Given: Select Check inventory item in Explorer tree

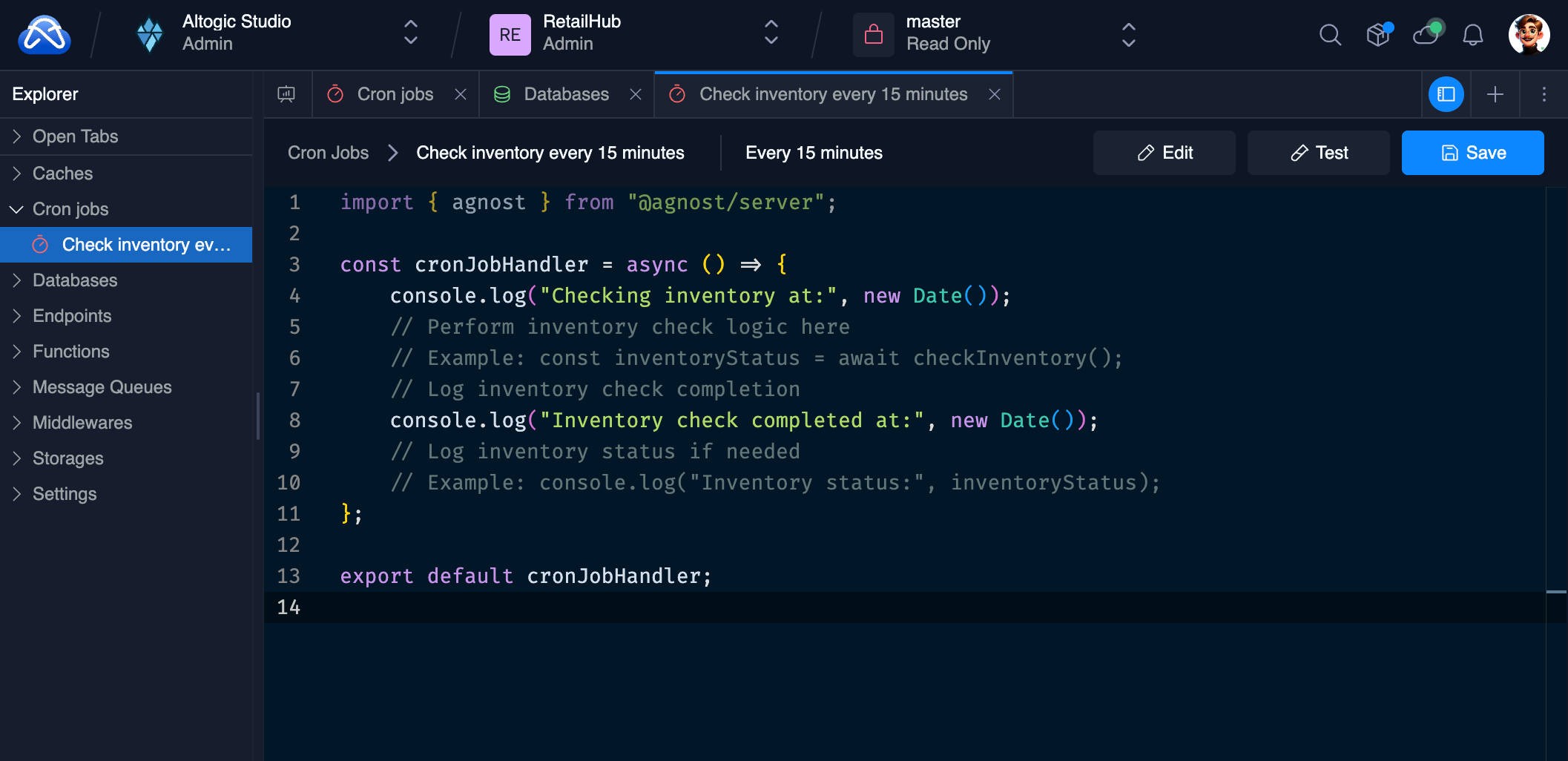Looking at the screenshot, I should 146,244.
